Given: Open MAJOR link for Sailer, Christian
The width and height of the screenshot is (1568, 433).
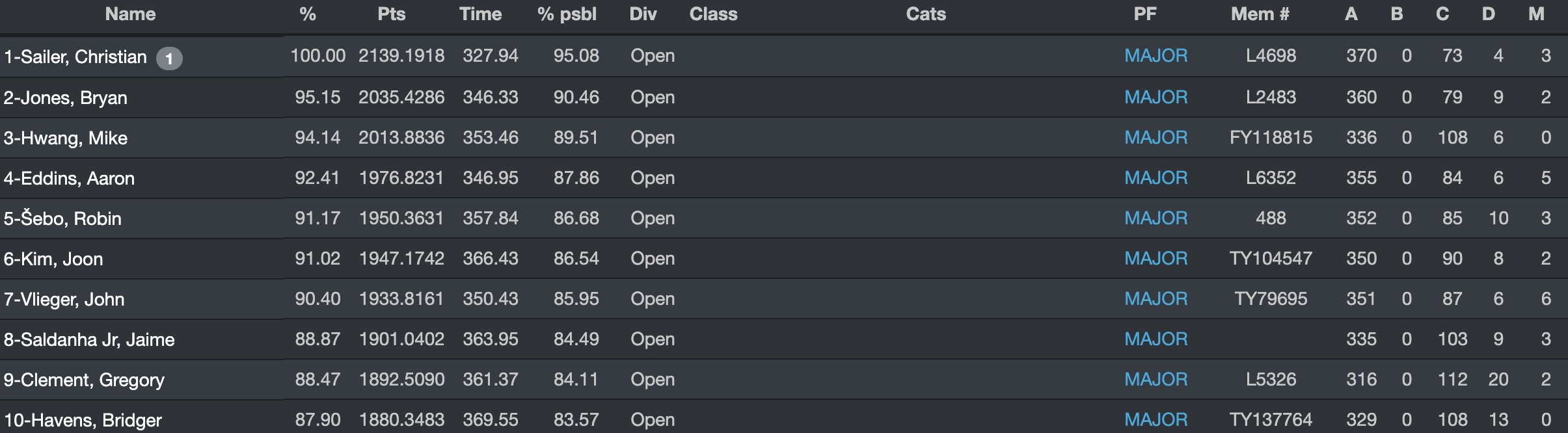Looking at the screenshot, I should 1156,56.
